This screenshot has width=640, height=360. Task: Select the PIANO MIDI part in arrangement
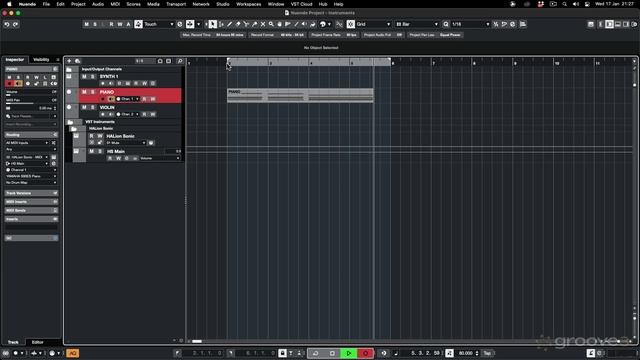tap(300, 95)
